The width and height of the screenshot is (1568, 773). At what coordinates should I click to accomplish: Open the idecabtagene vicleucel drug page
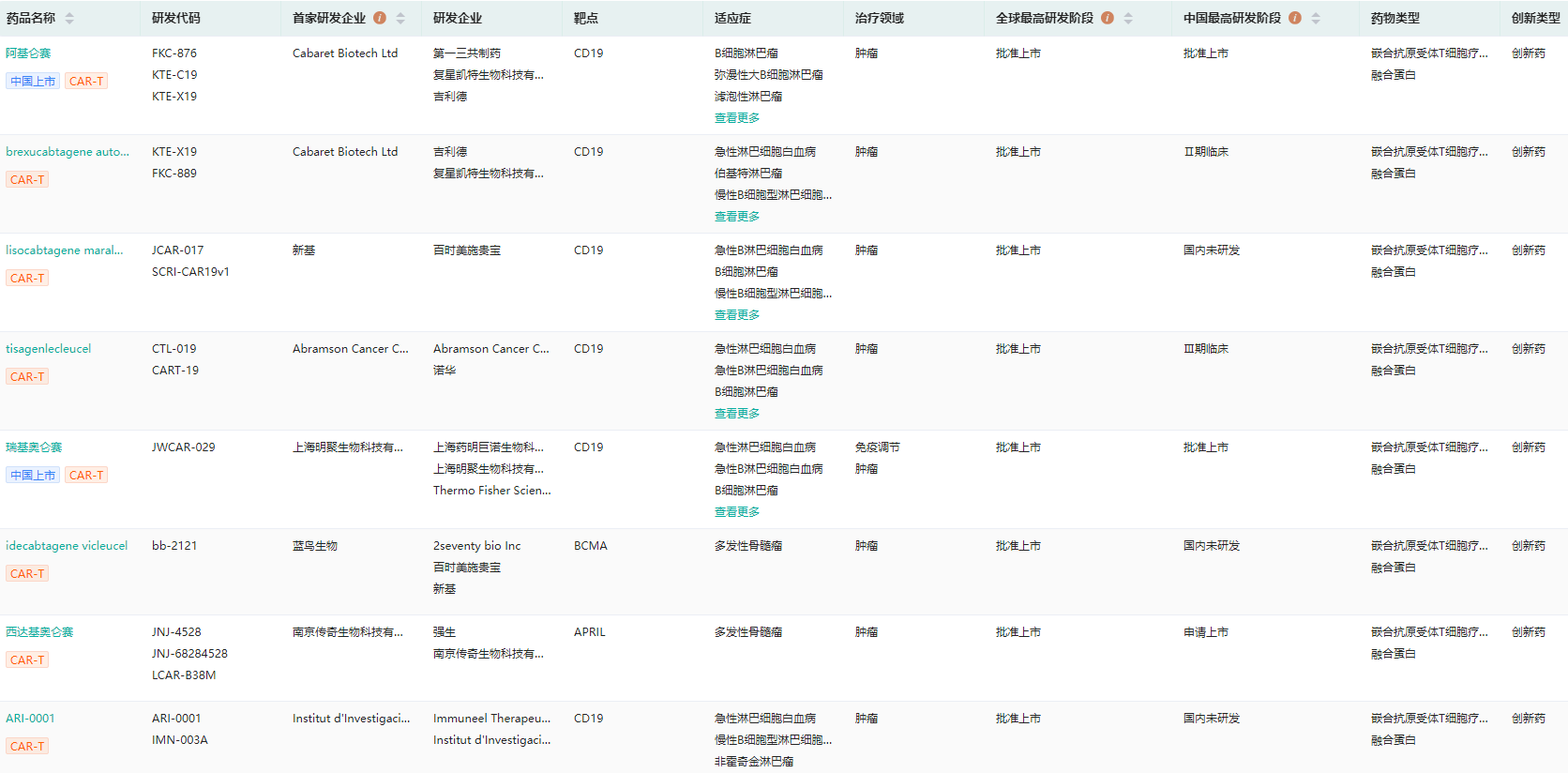click(67, 546)
